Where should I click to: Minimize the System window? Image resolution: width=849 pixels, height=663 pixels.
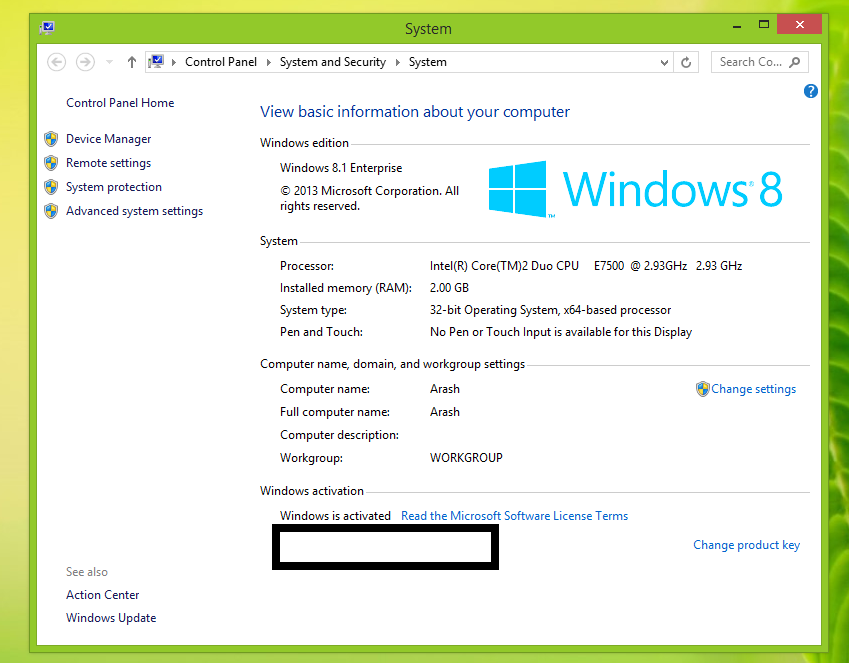point(737,26)
